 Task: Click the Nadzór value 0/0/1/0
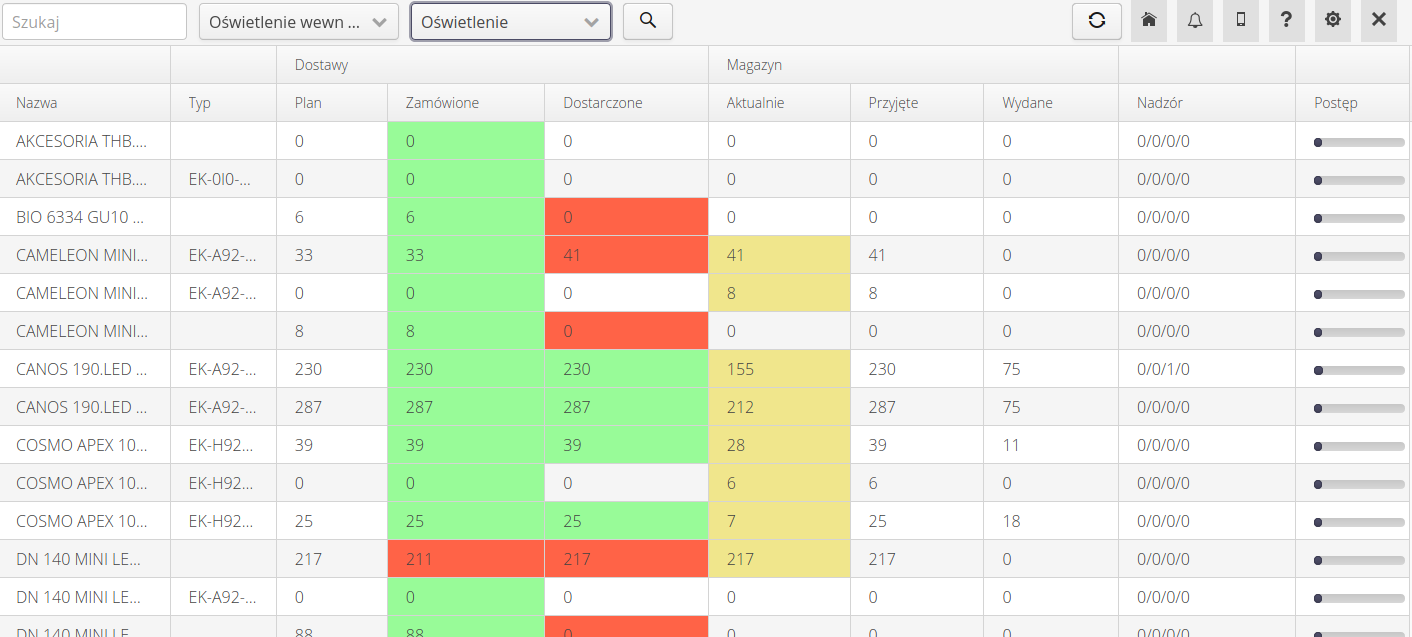(1163, 369)
